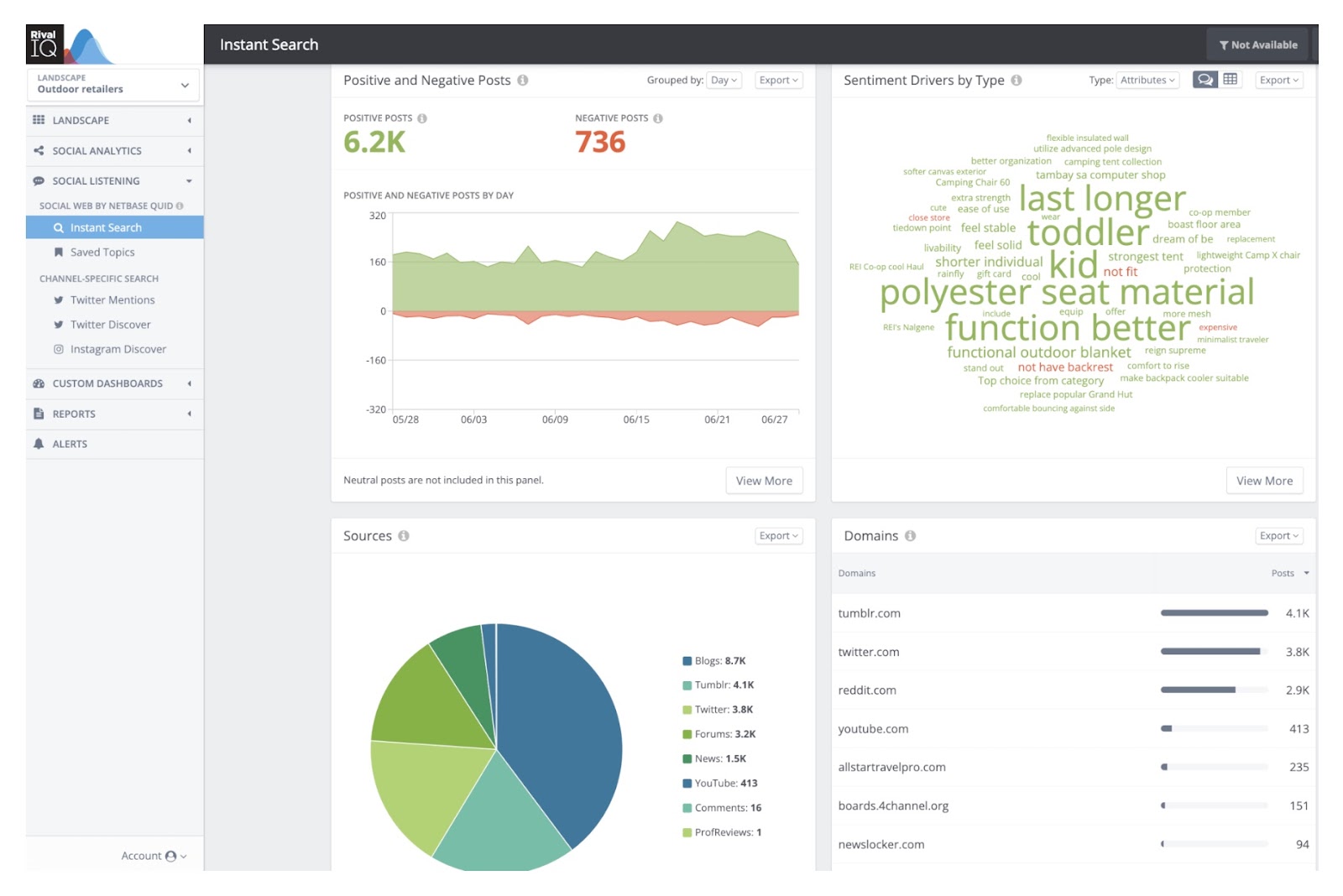Select the Twitter Mentions bird icon

coord(59,300)
